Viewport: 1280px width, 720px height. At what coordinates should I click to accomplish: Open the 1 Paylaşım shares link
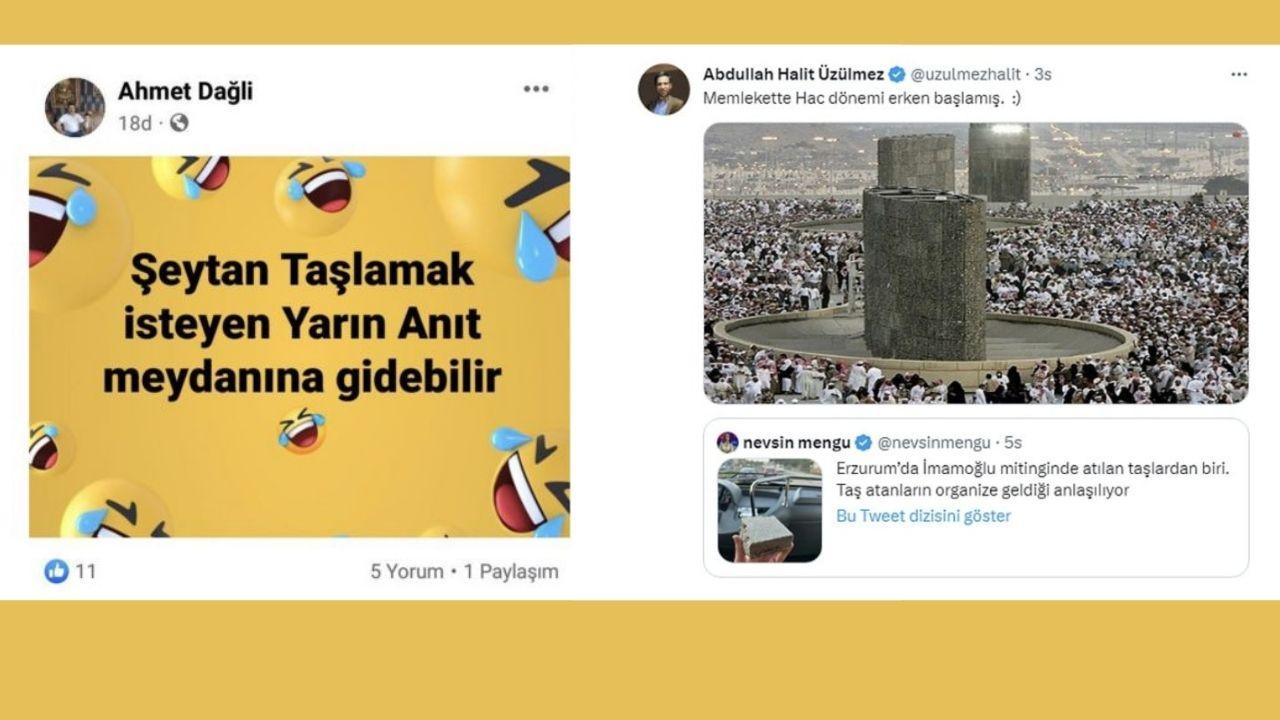[x=511, y=571]
